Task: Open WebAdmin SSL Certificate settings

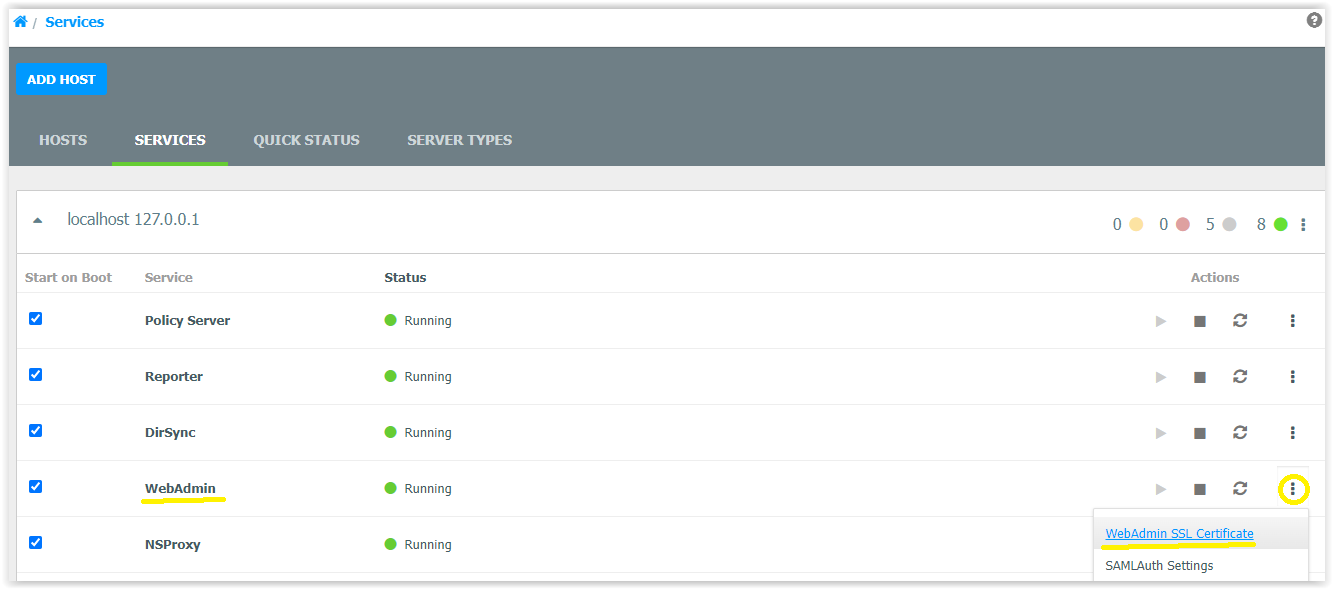Action: click(1179, 533)
